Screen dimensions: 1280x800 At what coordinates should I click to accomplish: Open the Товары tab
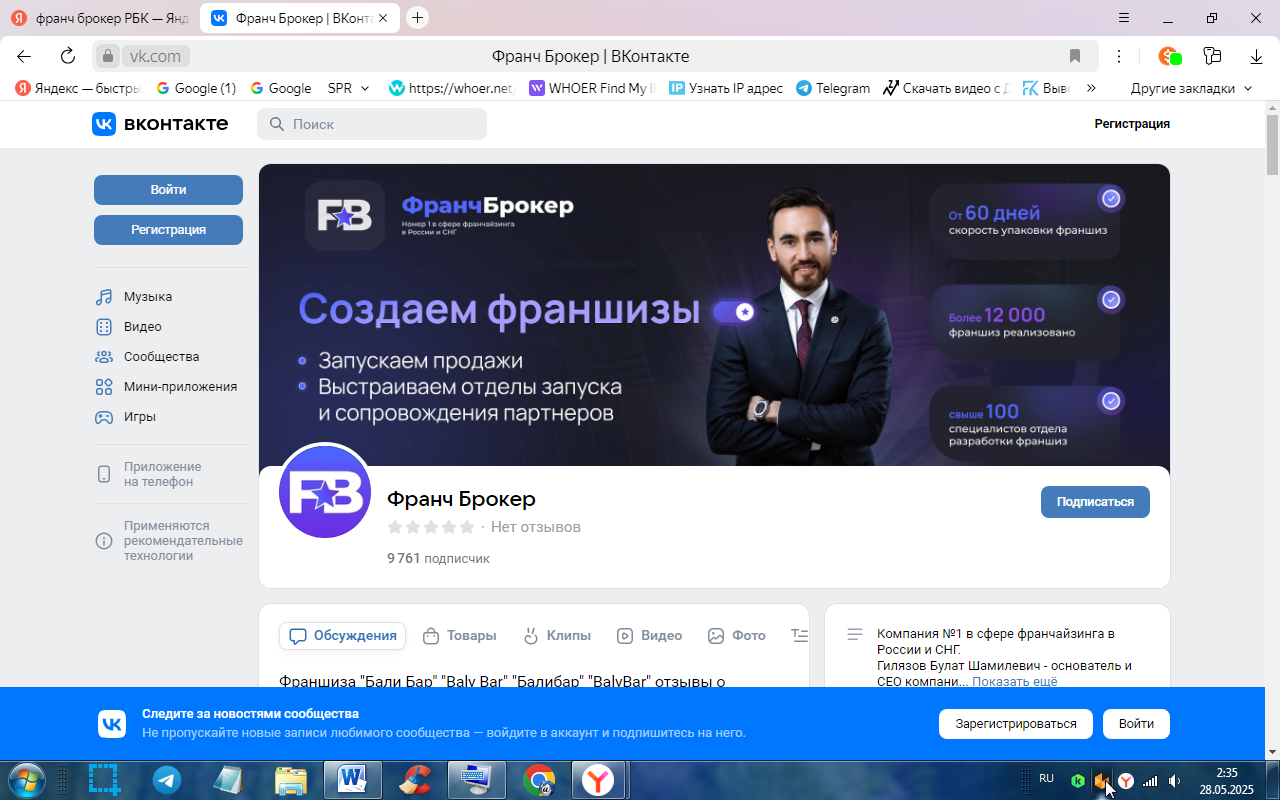[x=460, y=636]
